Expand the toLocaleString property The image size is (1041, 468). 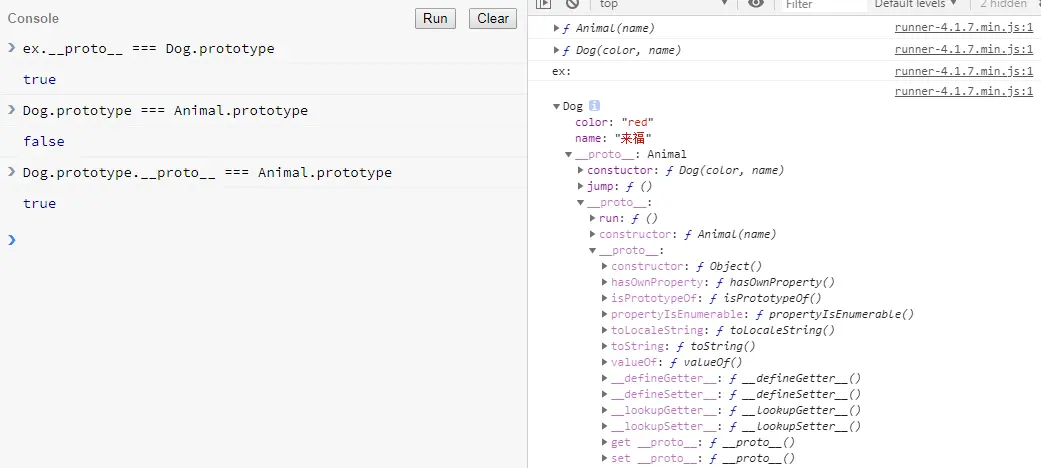605,330
